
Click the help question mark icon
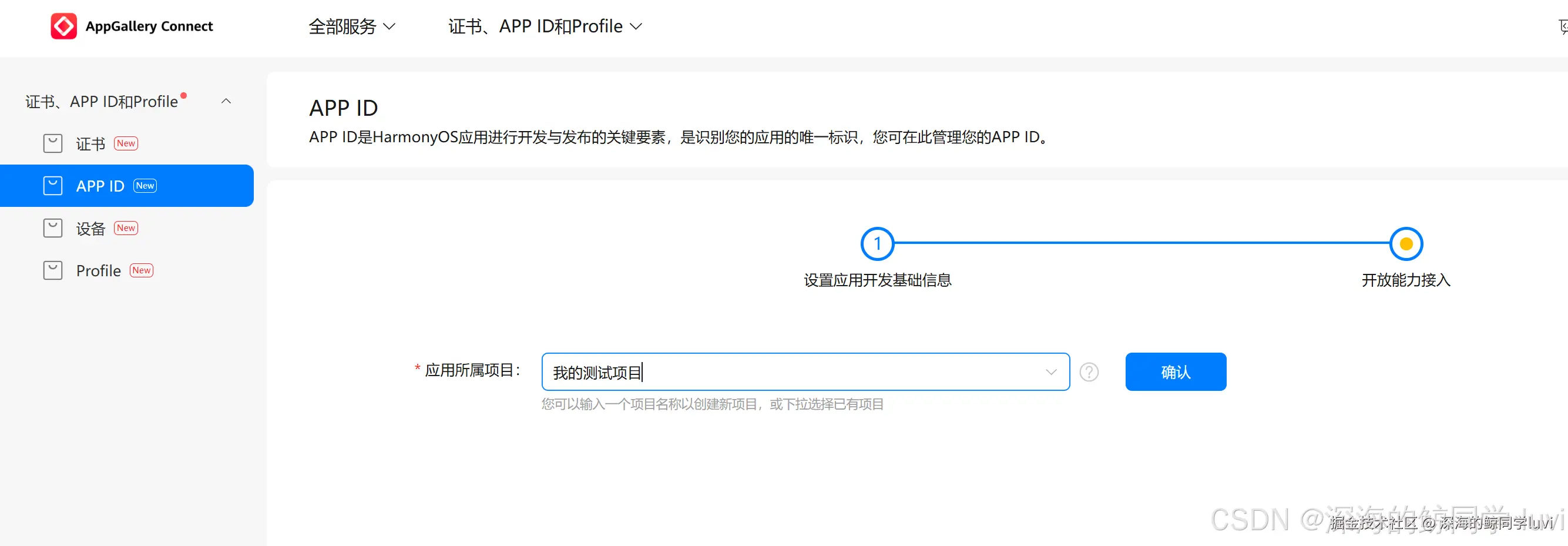(x=1089, y=372)
